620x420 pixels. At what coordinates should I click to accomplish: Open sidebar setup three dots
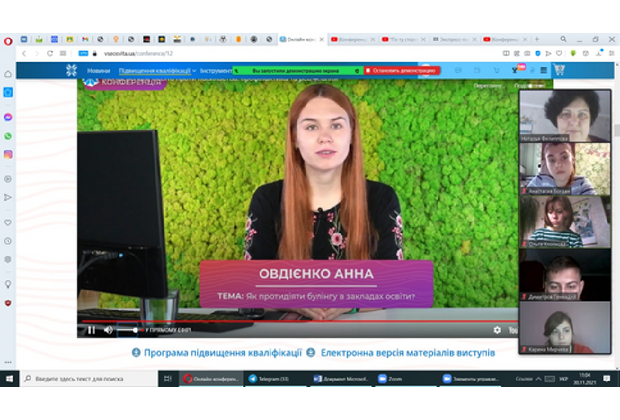(x=8, y=362)
